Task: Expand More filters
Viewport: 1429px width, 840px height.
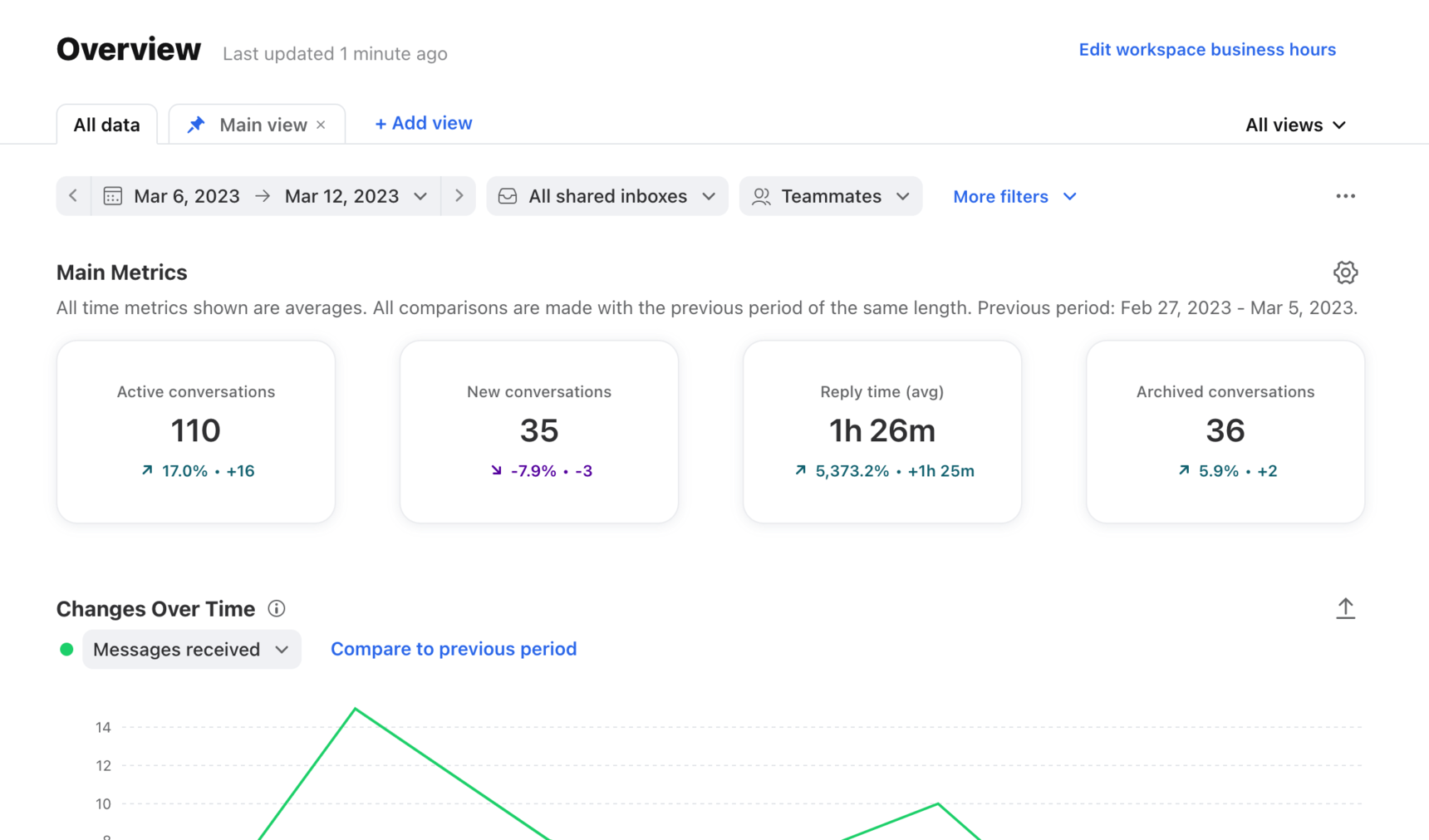Action: (x=1014, y=197)
